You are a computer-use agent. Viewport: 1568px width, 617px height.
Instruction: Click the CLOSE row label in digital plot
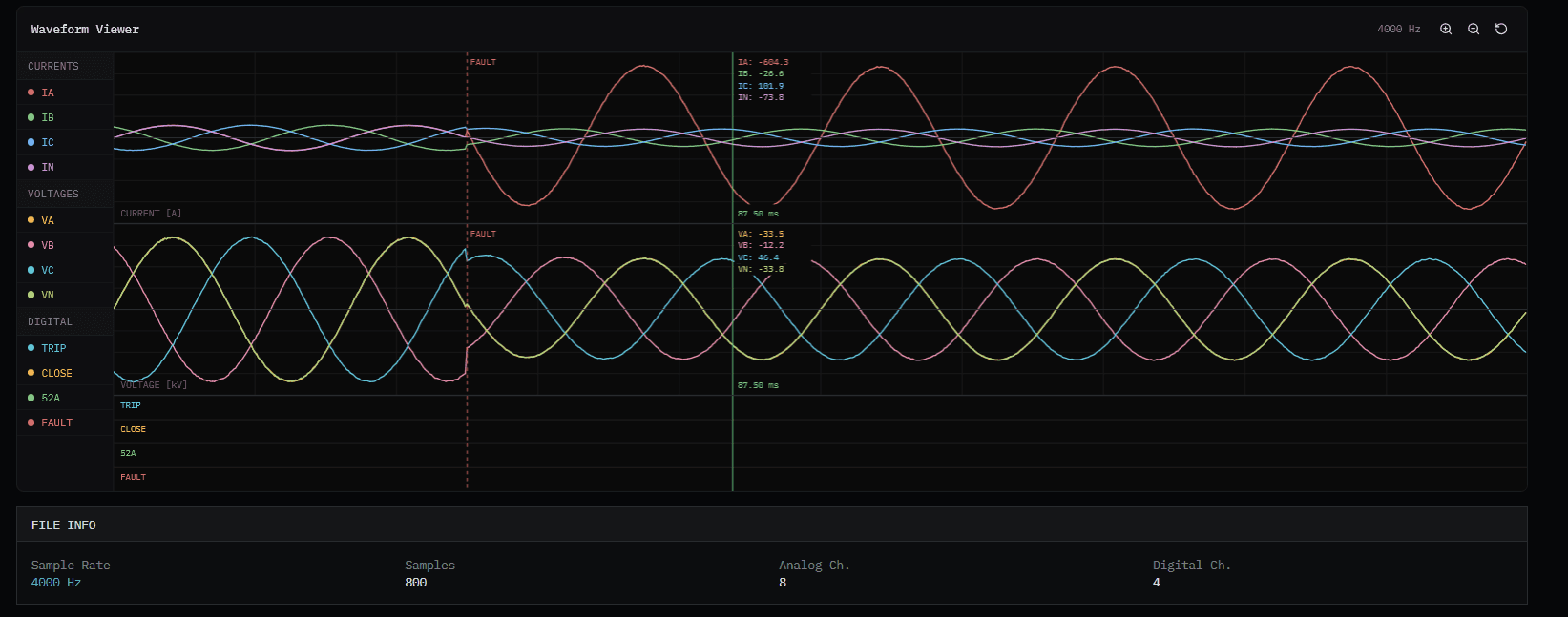tap(134, 429)
